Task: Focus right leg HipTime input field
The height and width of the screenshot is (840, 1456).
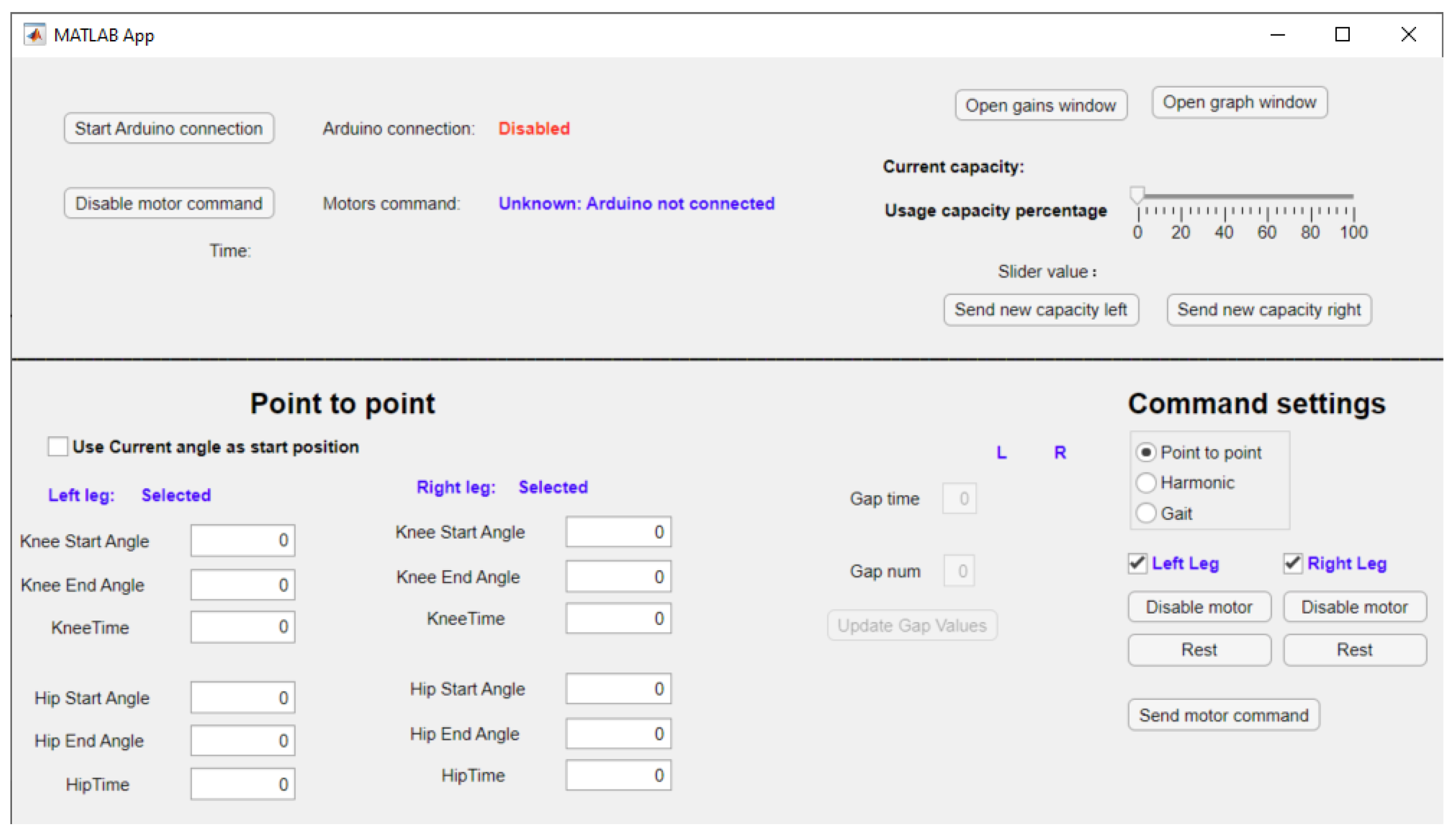Action: click(x=618, y=775)
